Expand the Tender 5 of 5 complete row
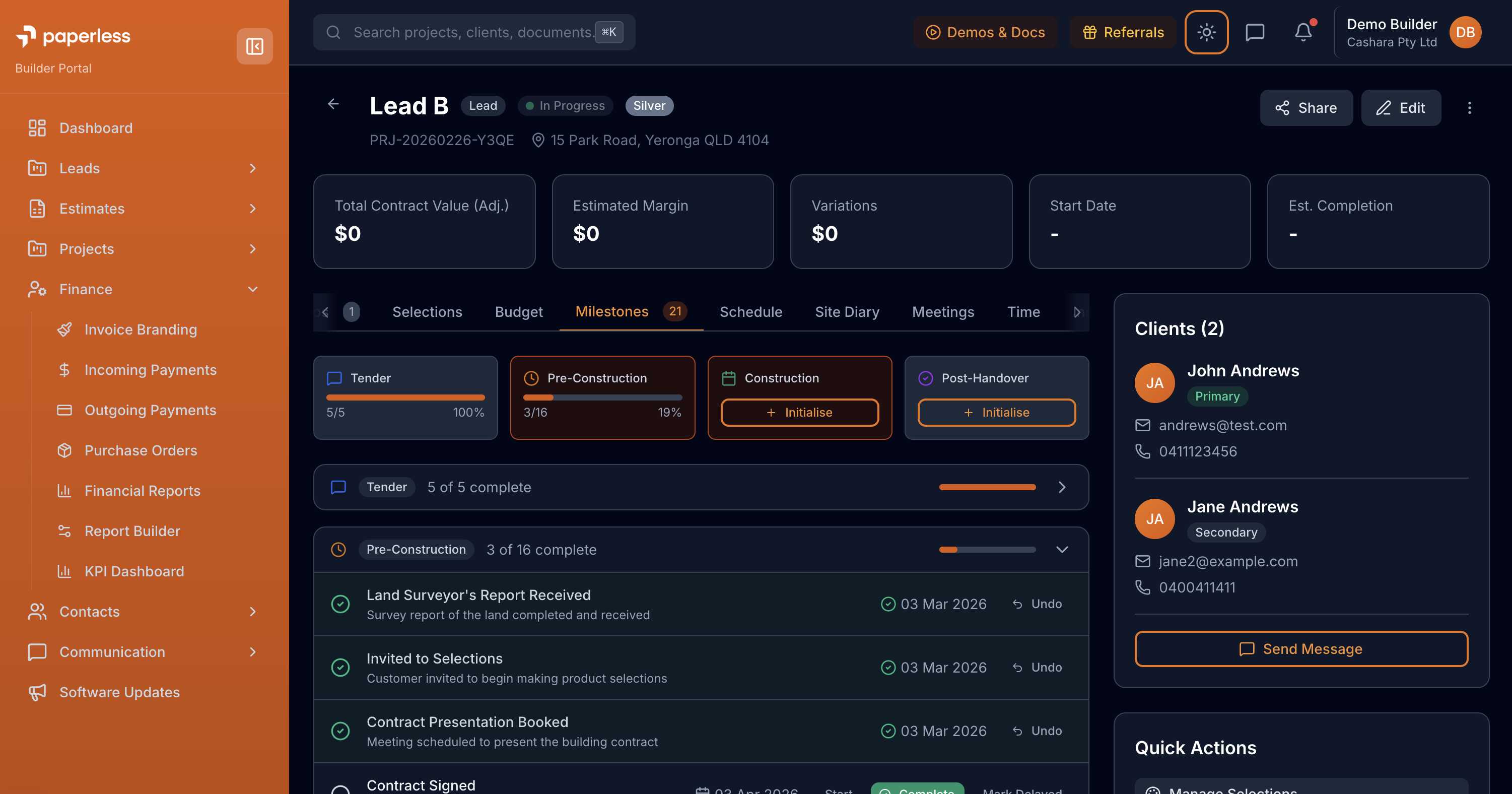1512x794 pixels. coord(701,487)
